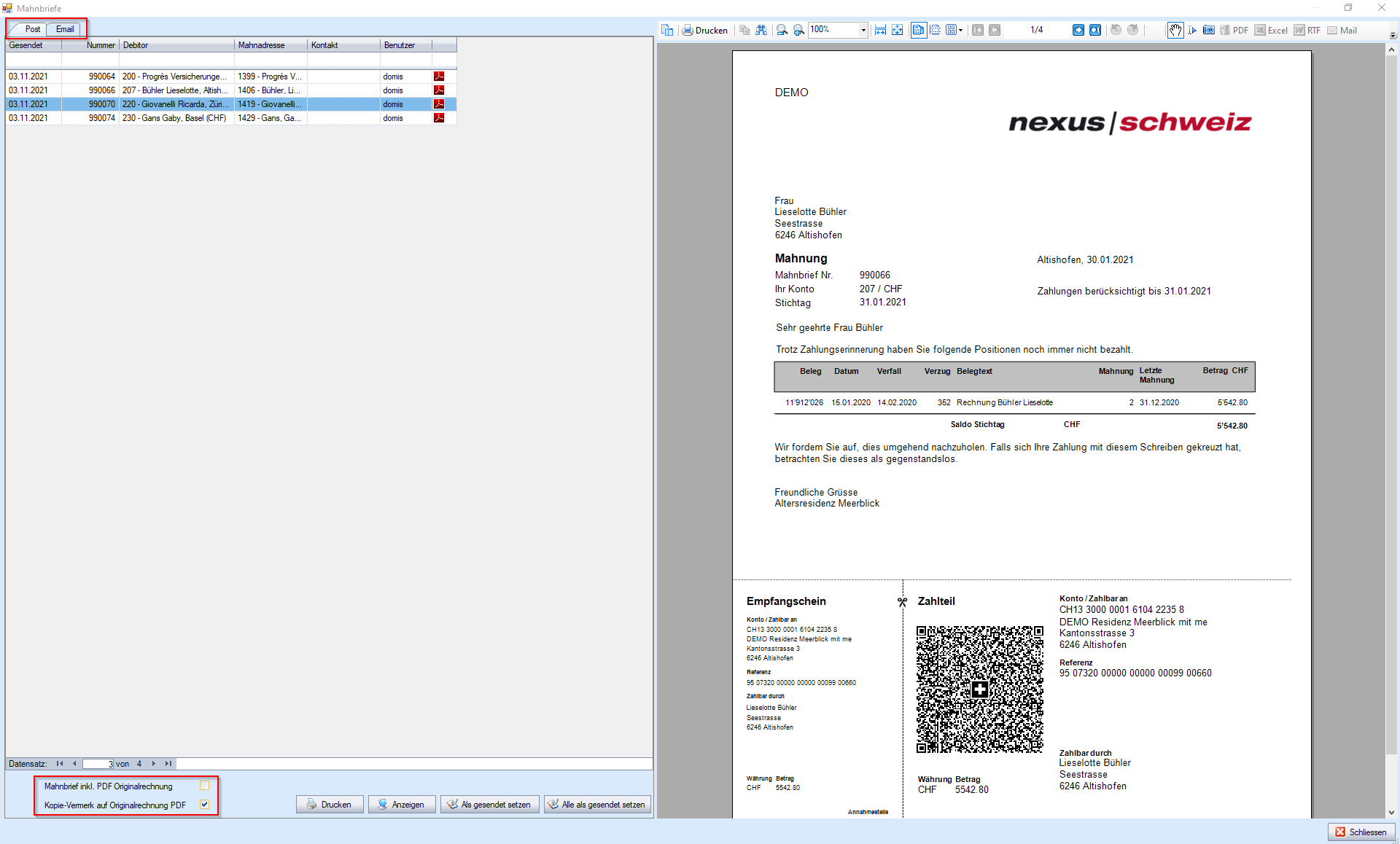
Task: Open toolbar overflow options arrow
Action: point(1393,35)
